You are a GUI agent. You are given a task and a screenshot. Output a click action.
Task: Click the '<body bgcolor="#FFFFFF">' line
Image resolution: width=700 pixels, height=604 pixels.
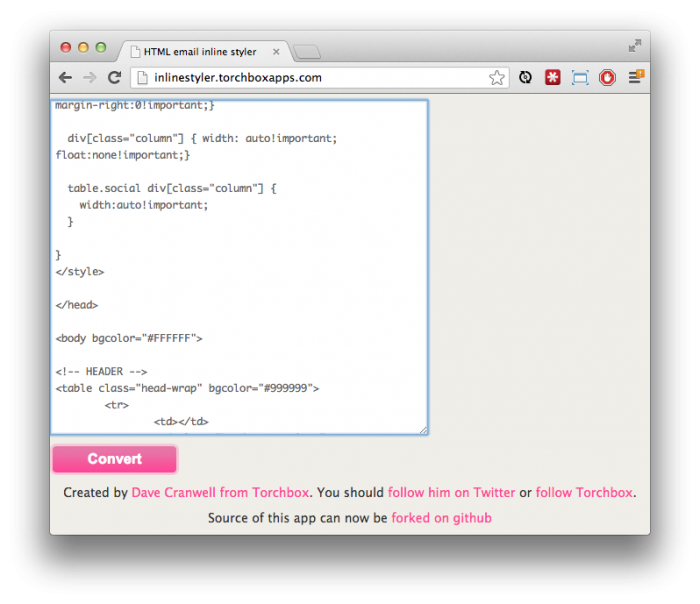[x=129, y=338]
